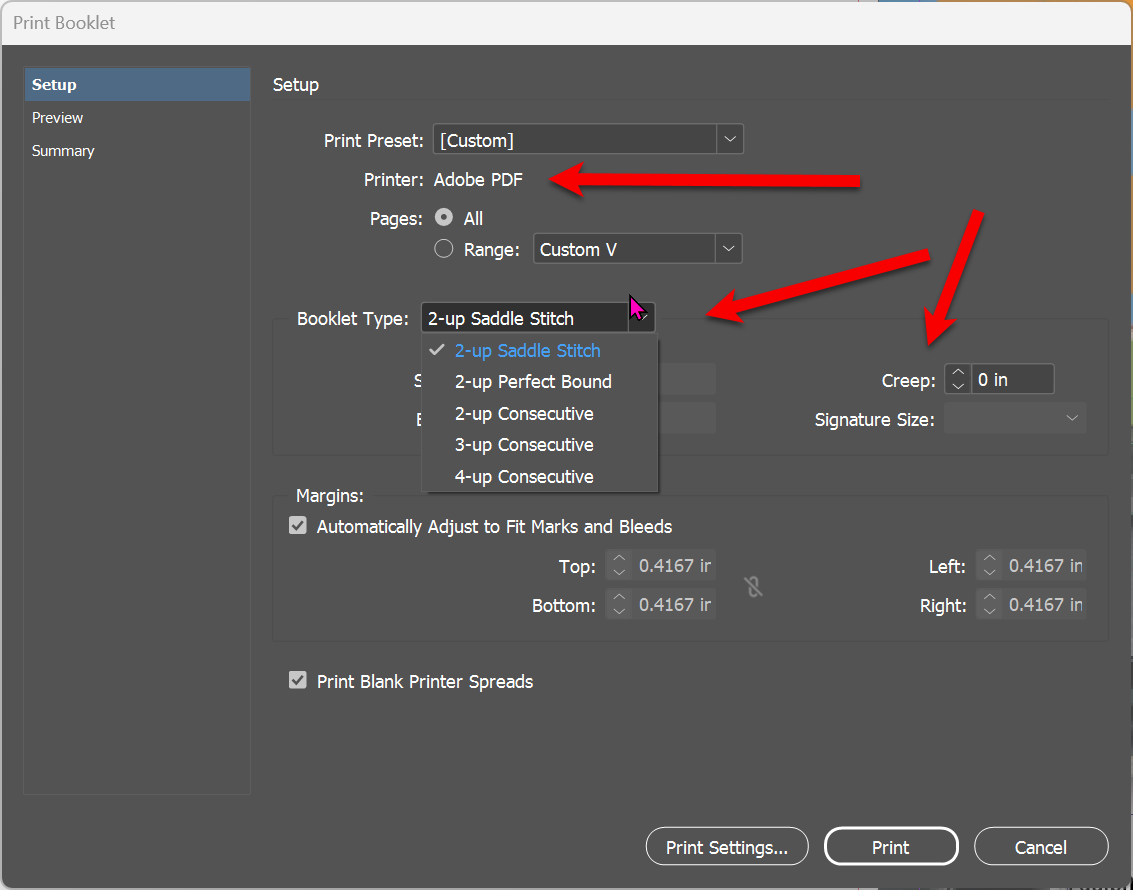
Task: Click the Creep up stepper arrow
Action: tap(957, 373)
